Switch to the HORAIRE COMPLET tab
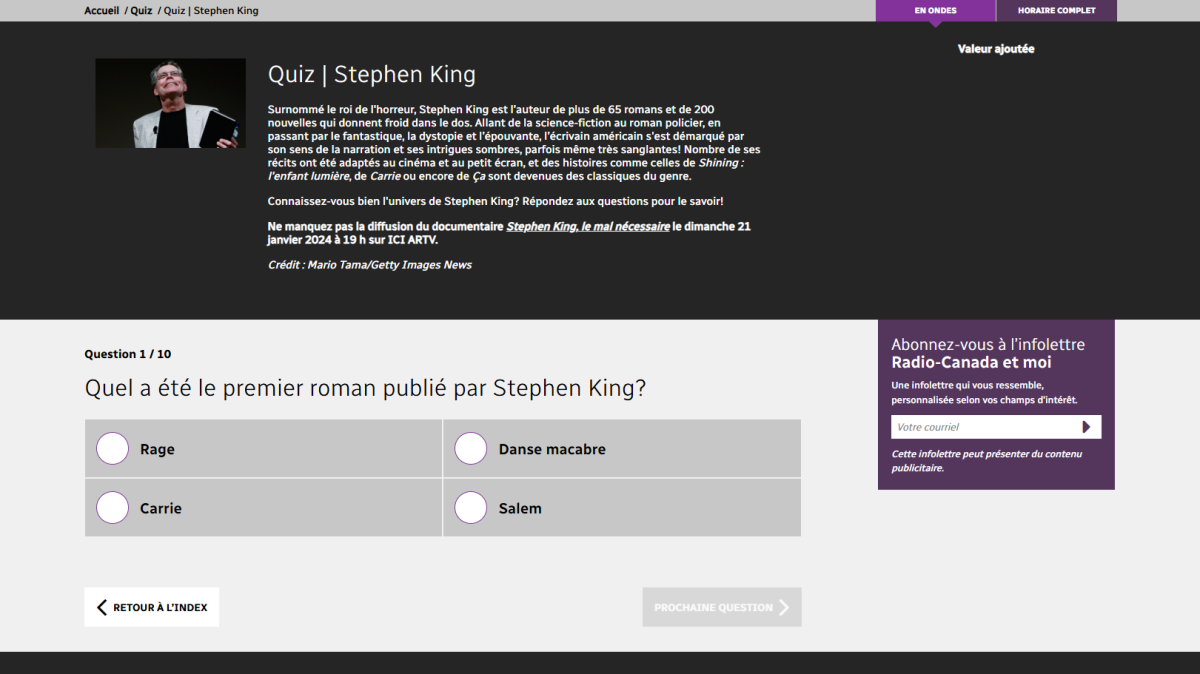Screen dimensions: 1200x674 pos(1056,11)
